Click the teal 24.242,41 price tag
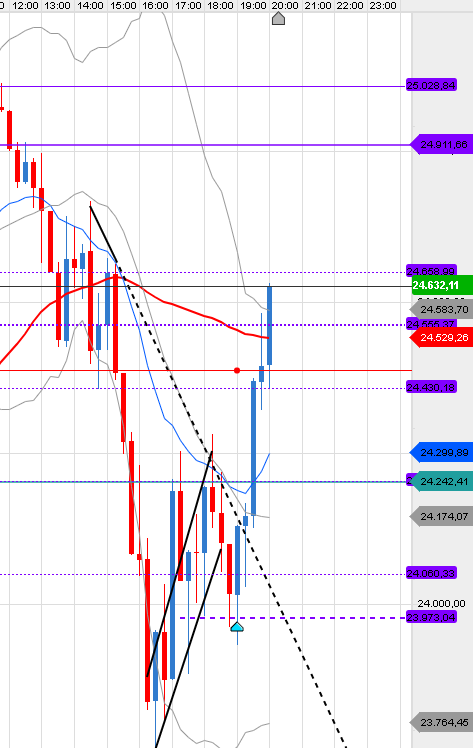Screen dimensions: 473x748 [x=442, y=481]
